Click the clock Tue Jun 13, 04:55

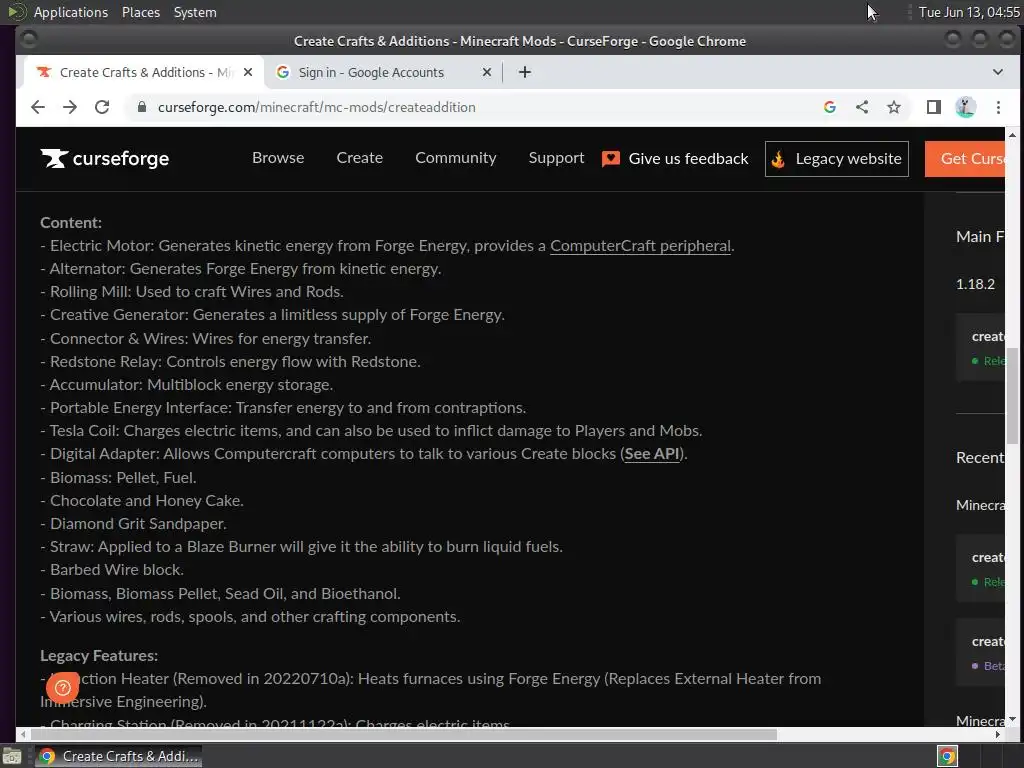(x=969, y=12)
